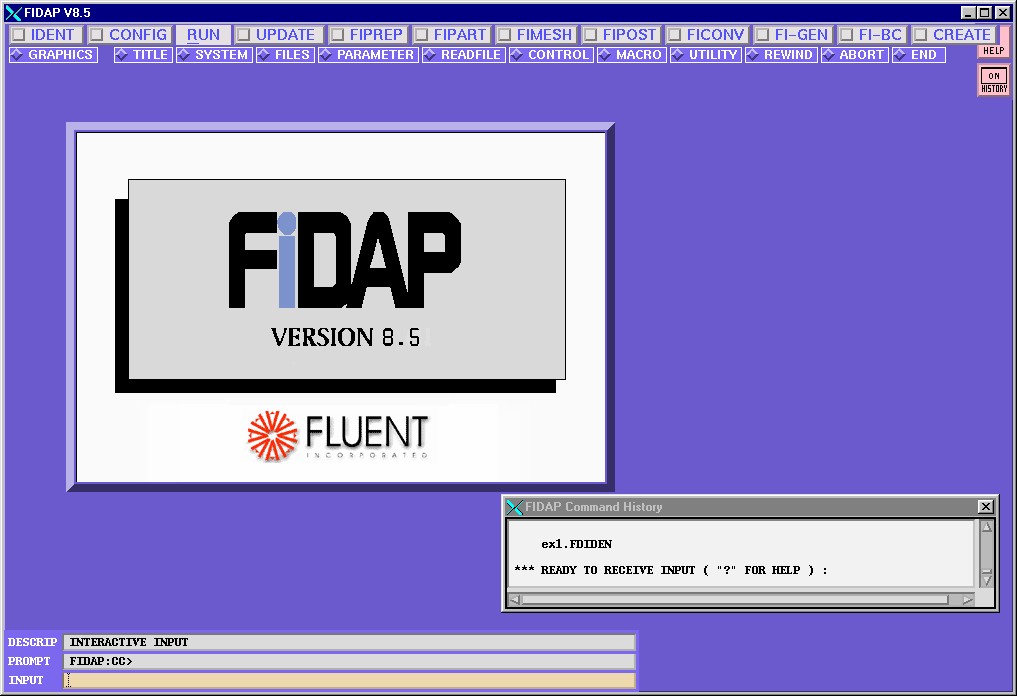The height and width of the screenshot is (696, 1017).
Task: Enable the FIPREP module checkbox
Action: pos(337,35)
